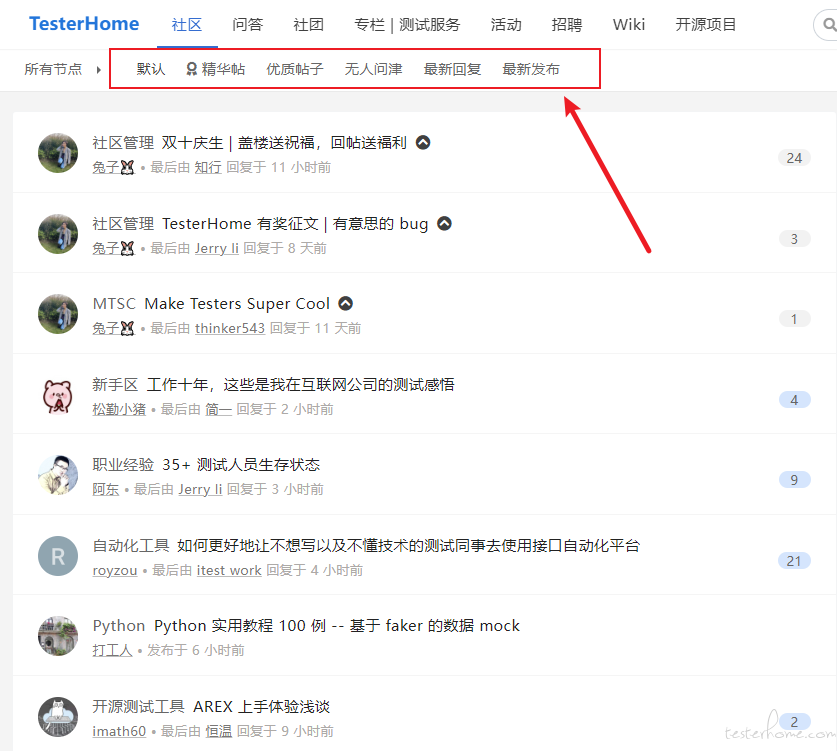The height and width of the screenshot is (751, 837).
Task: Click the 新手区 node label
Action: 115,384
